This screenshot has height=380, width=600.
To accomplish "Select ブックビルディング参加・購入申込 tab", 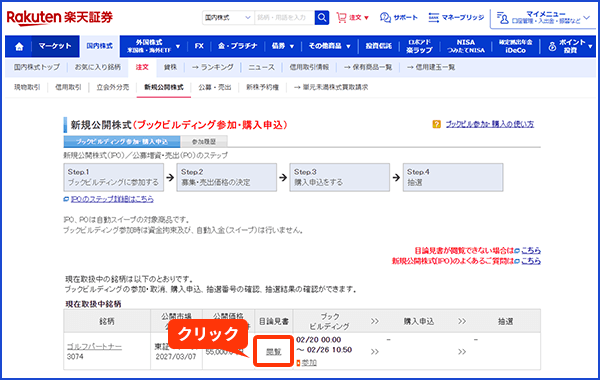I will tap(122, 142).
